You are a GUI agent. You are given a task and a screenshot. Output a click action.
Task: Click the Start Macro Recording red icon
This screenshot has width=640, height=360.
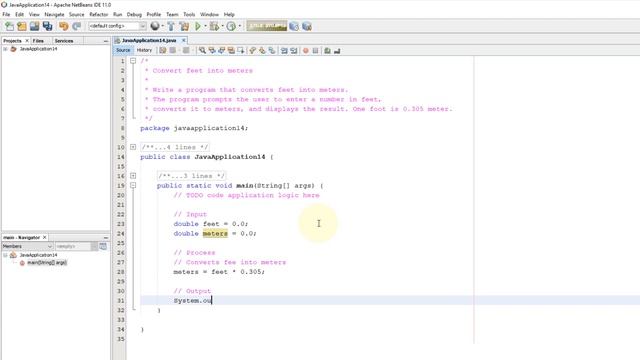pyautogui.click(x=305, y=51)
